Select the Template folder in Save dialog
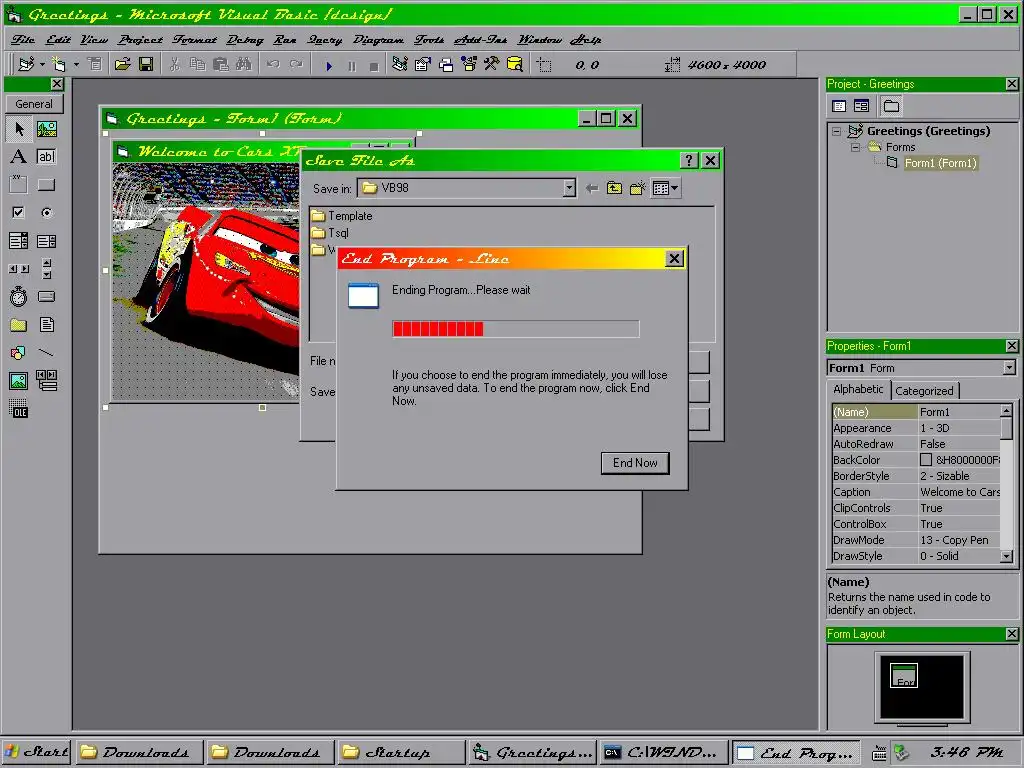The image size is (1024, 768). pyautogui.click(x=342, y=216)
